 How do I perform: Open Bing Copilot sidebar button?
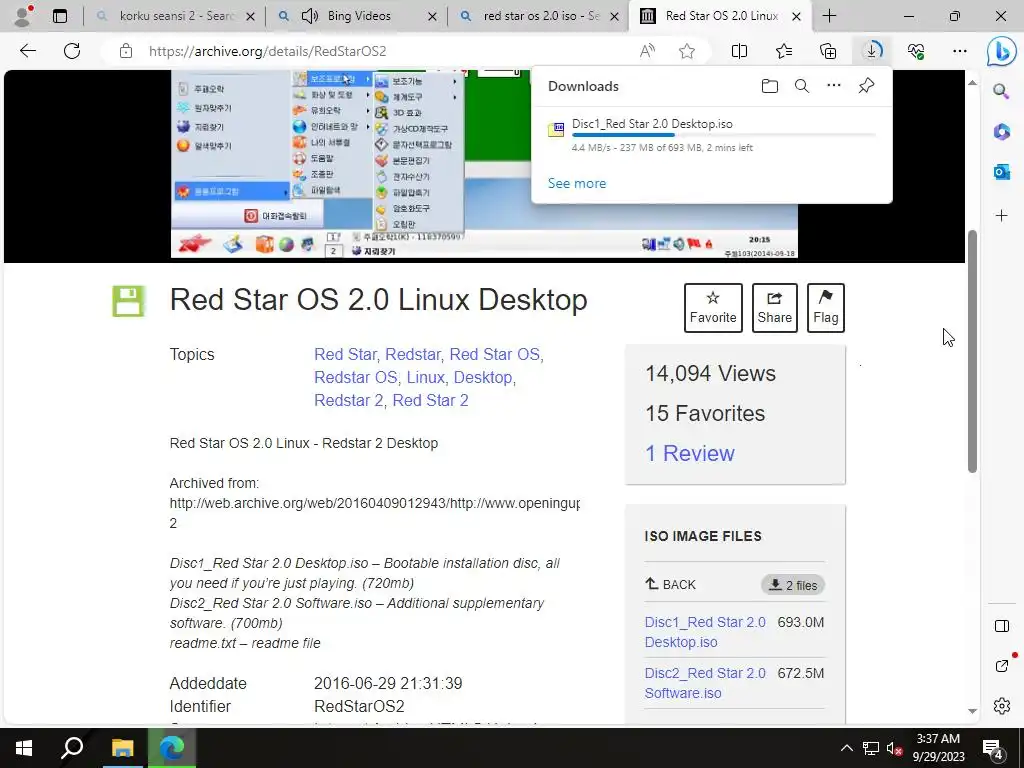click(1001, 52)
